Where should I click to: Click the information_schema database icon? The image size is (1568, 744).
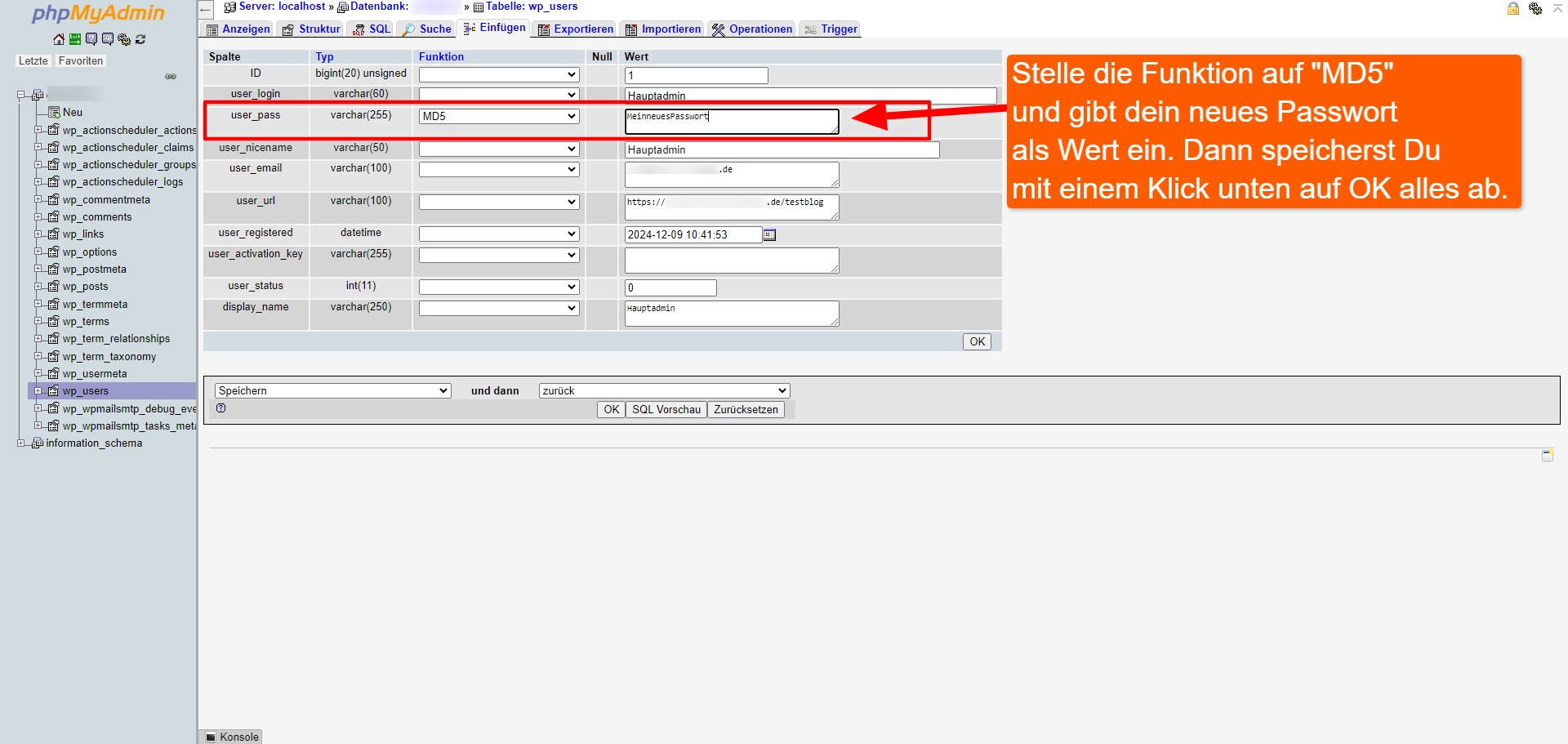pos(38,443)
